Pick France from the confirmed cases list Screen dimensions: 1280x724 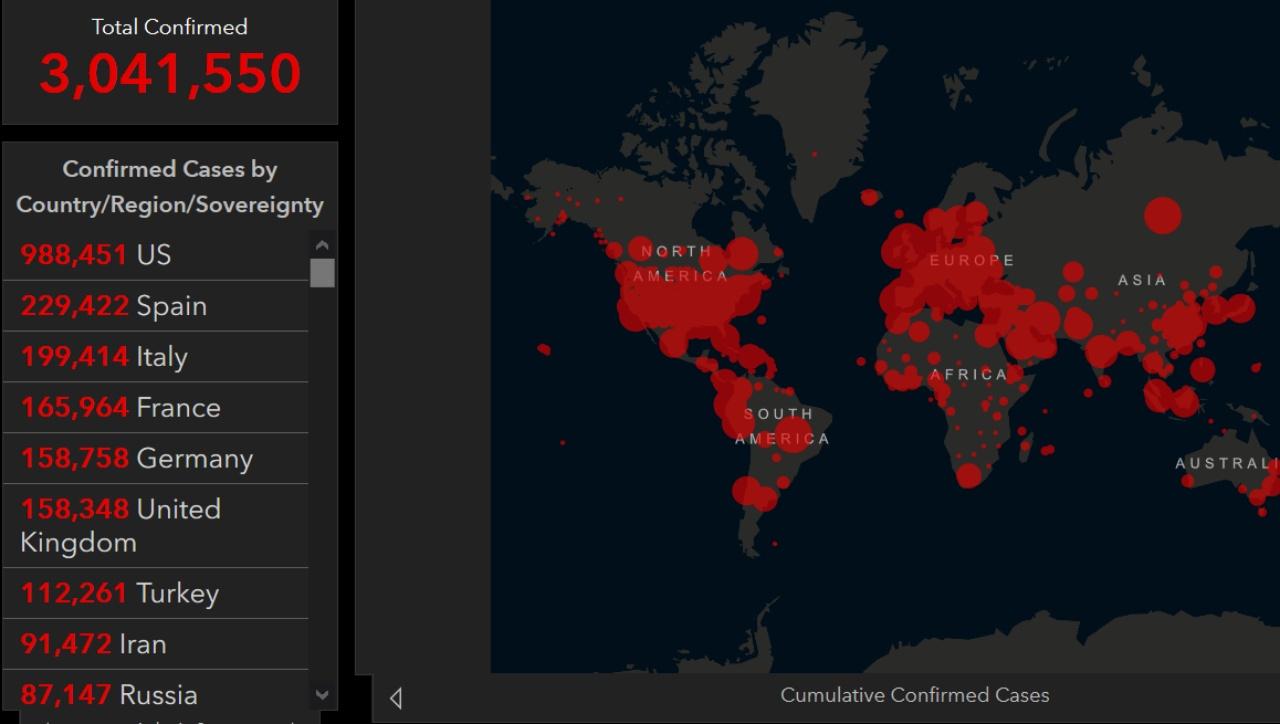[155, 408]
